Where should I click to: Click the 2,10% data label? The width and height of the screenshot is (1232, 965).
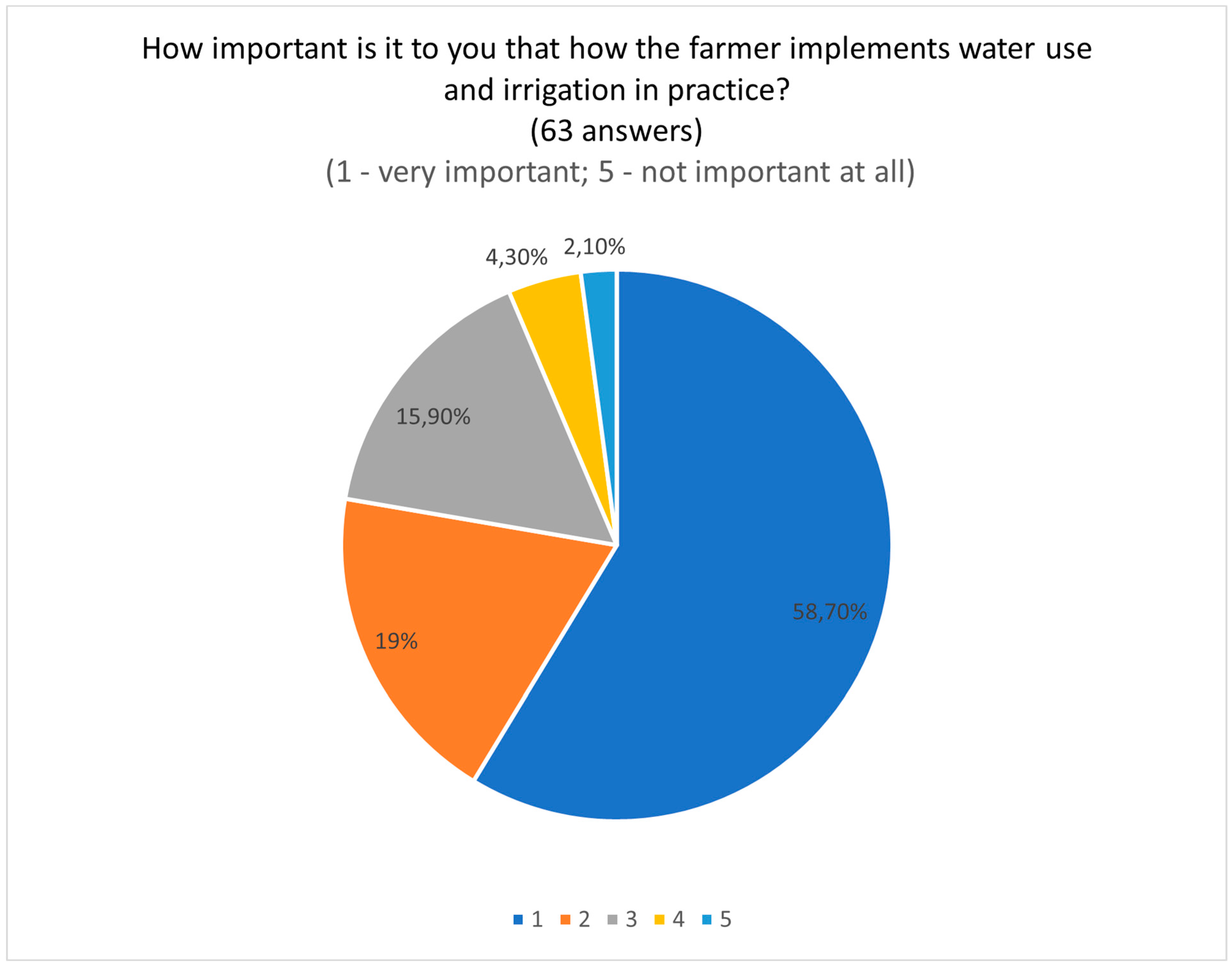594,247
